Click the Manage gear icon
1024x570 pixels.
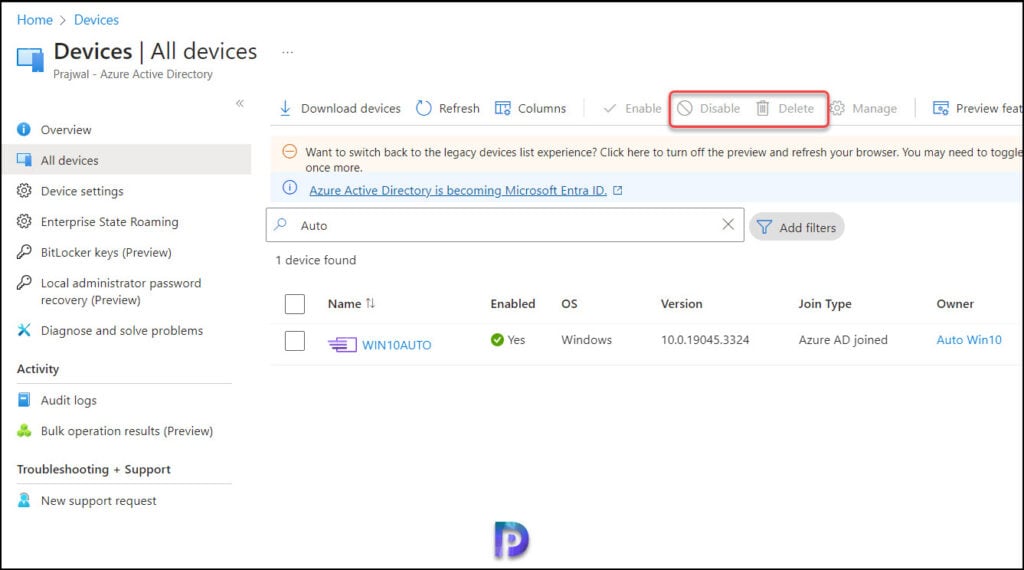837,108
